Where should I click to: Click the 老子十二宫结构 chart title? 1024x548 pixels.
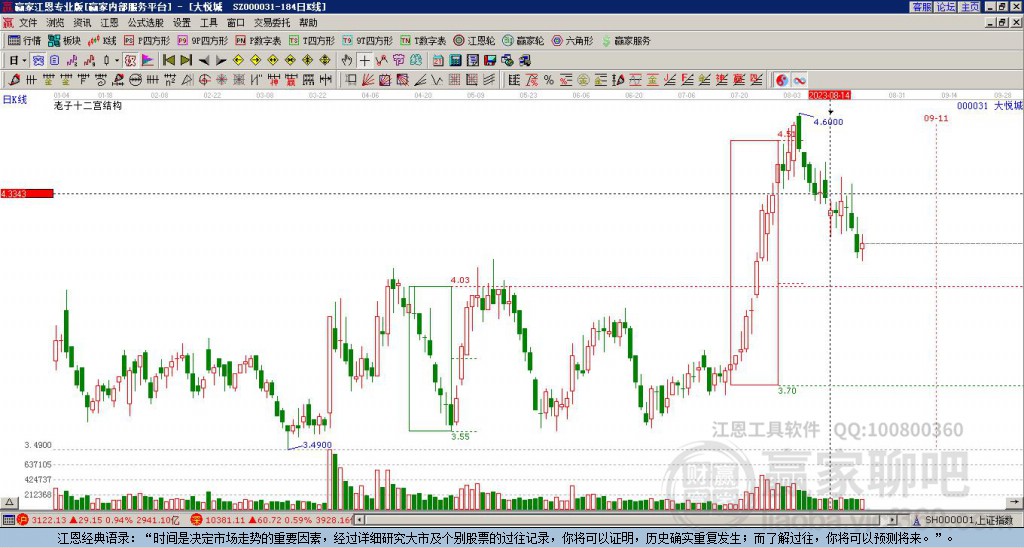88,105
